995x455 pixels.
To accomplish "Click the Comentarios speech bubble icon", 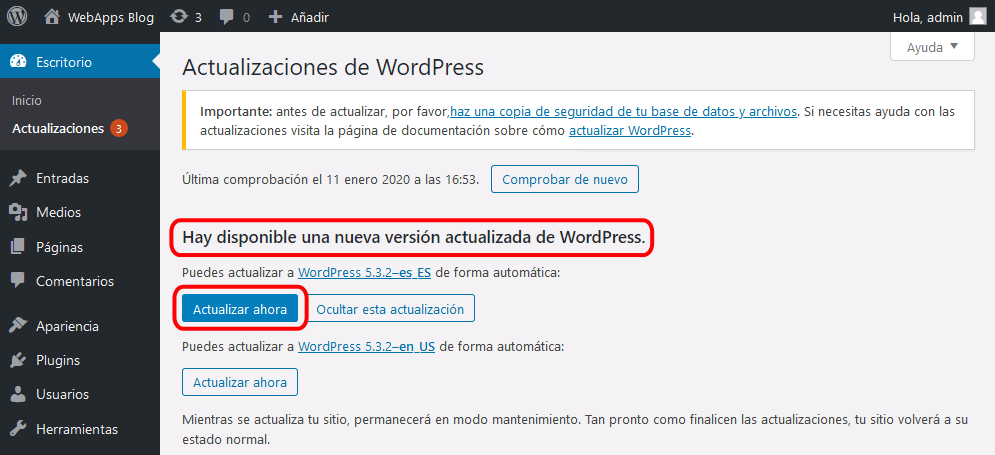I will click(18, 280).
